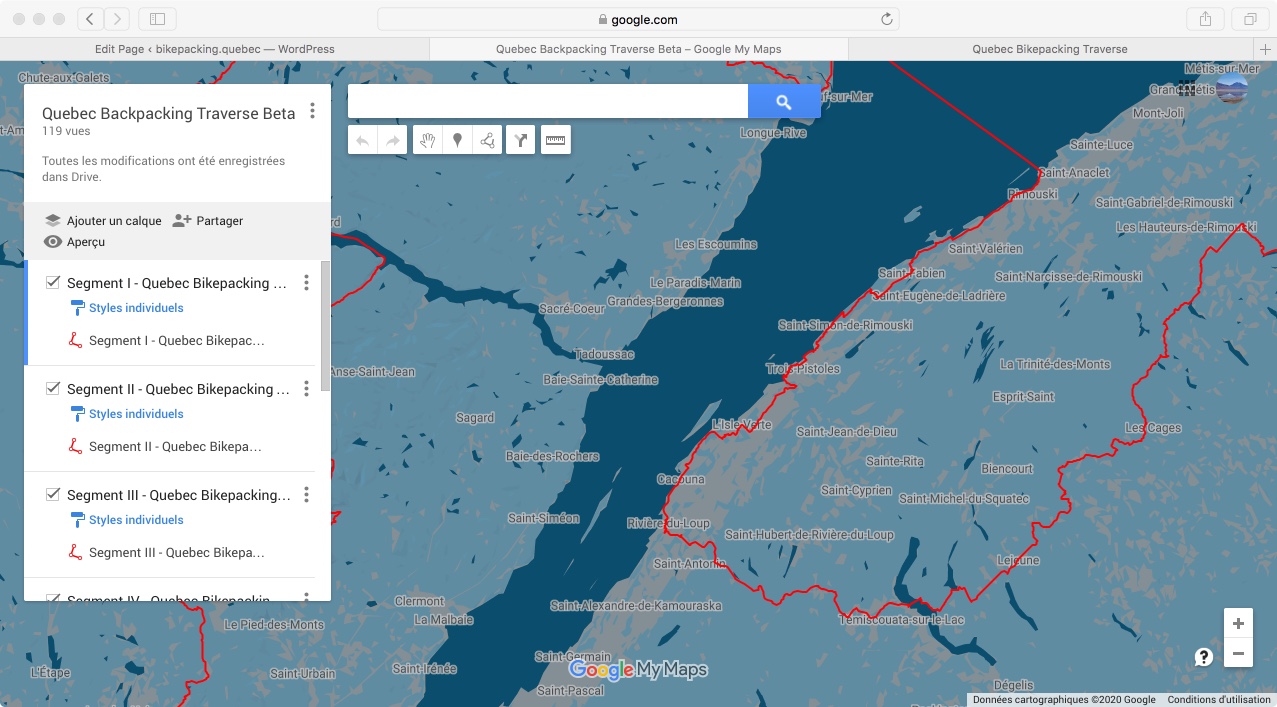Click Segment I red line feature icon
The image size is (1277, 707).
click(75, 340)
